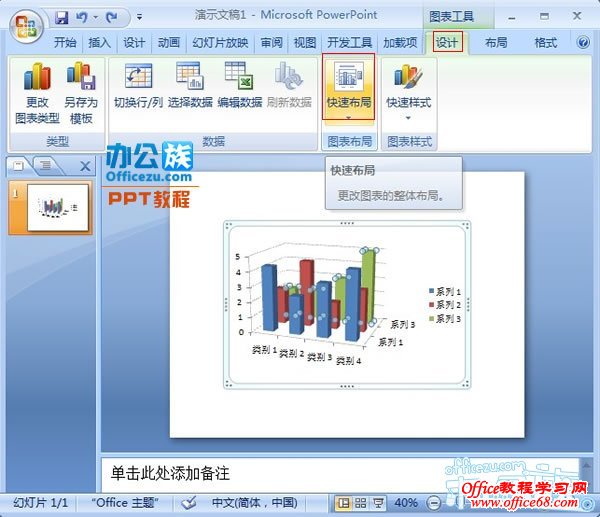Click the 40% zoom level button
The image size is (600, 517).
click(406, 502)
